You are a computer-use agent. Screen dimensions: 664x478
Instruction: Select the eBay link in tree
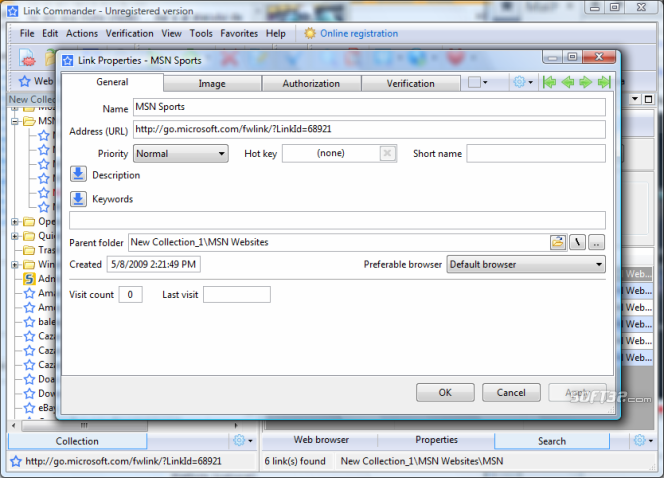click(39, 408)
